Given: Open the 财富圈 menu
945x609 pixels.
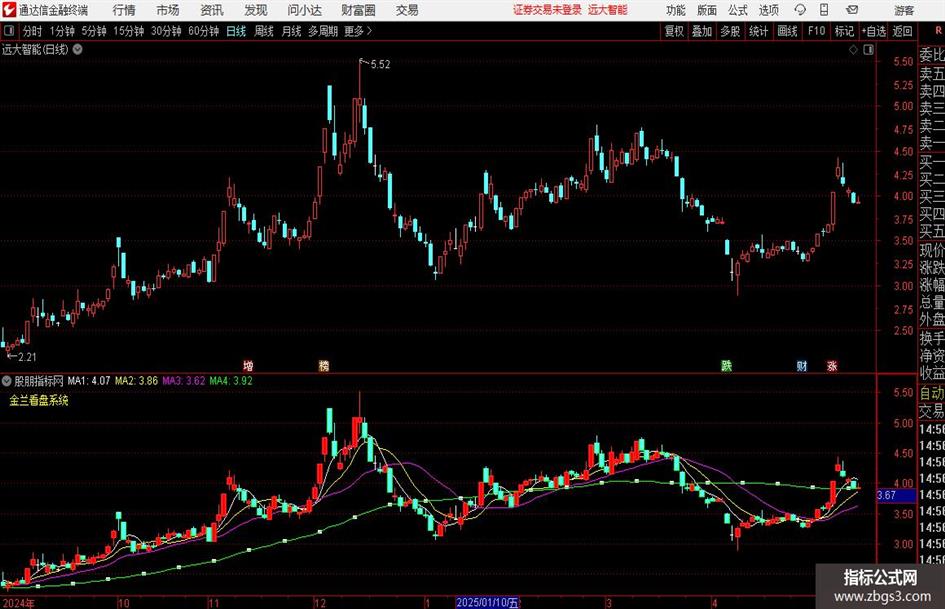Looking at the screenshot, I should coord(358,10).
